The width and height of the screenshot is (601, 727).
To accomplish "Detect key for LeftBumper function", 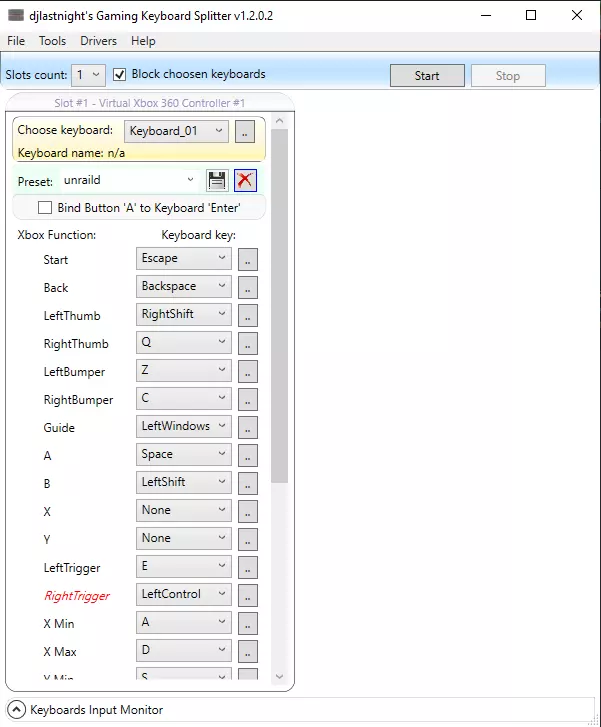I will (x=248, y=371).
